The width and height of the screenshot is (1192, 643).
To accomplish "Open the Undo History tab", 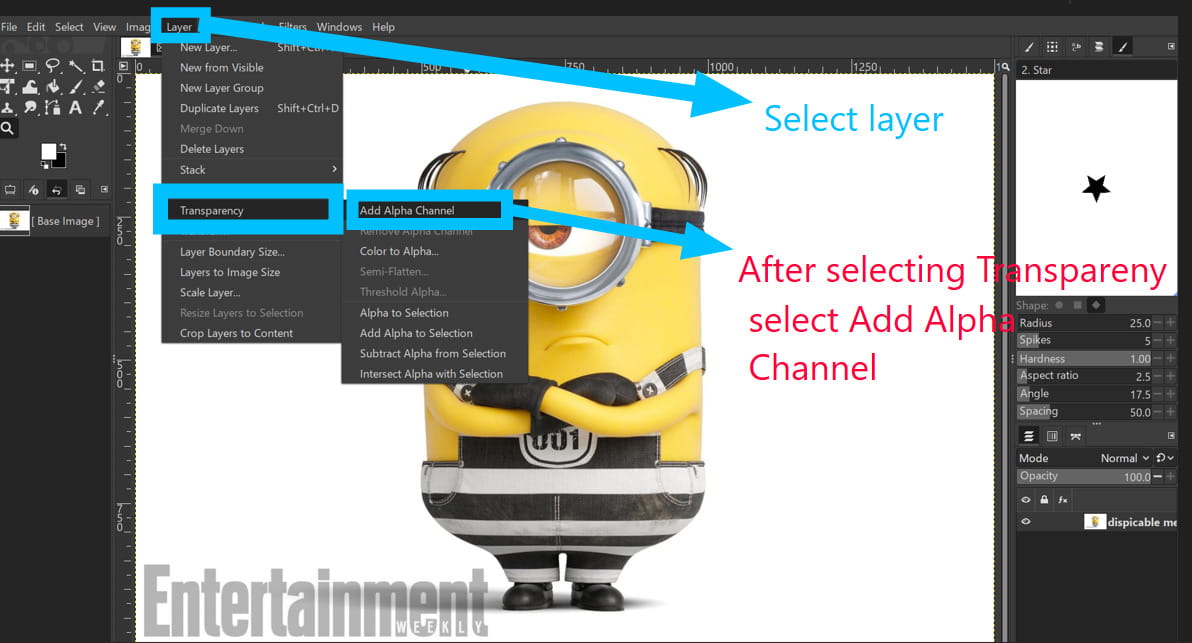I will tap(56, 189).
